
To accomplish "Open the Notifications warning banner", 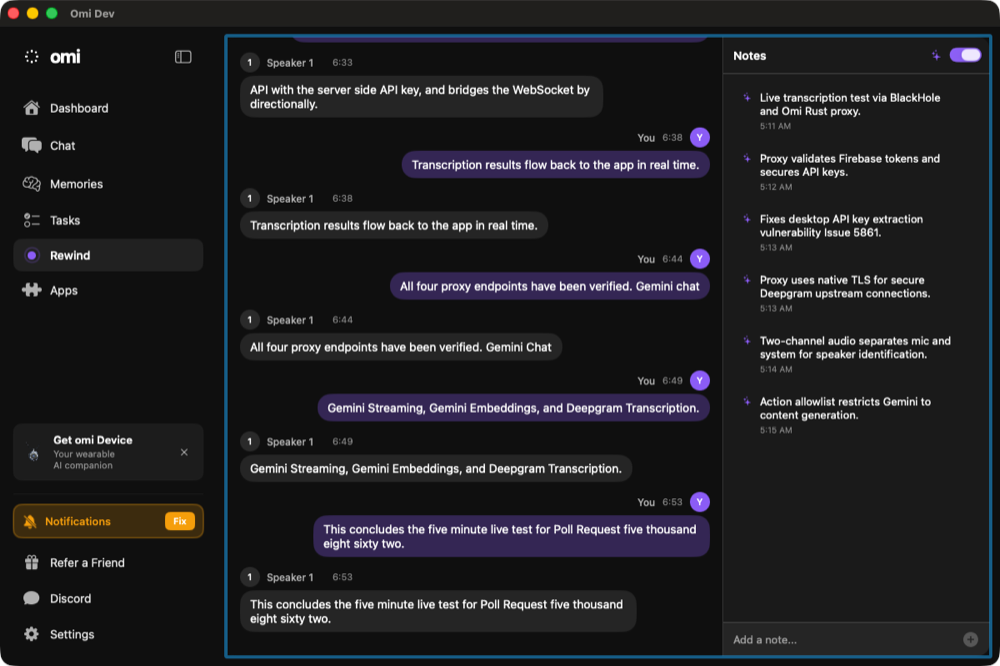I will click(108, 521).
